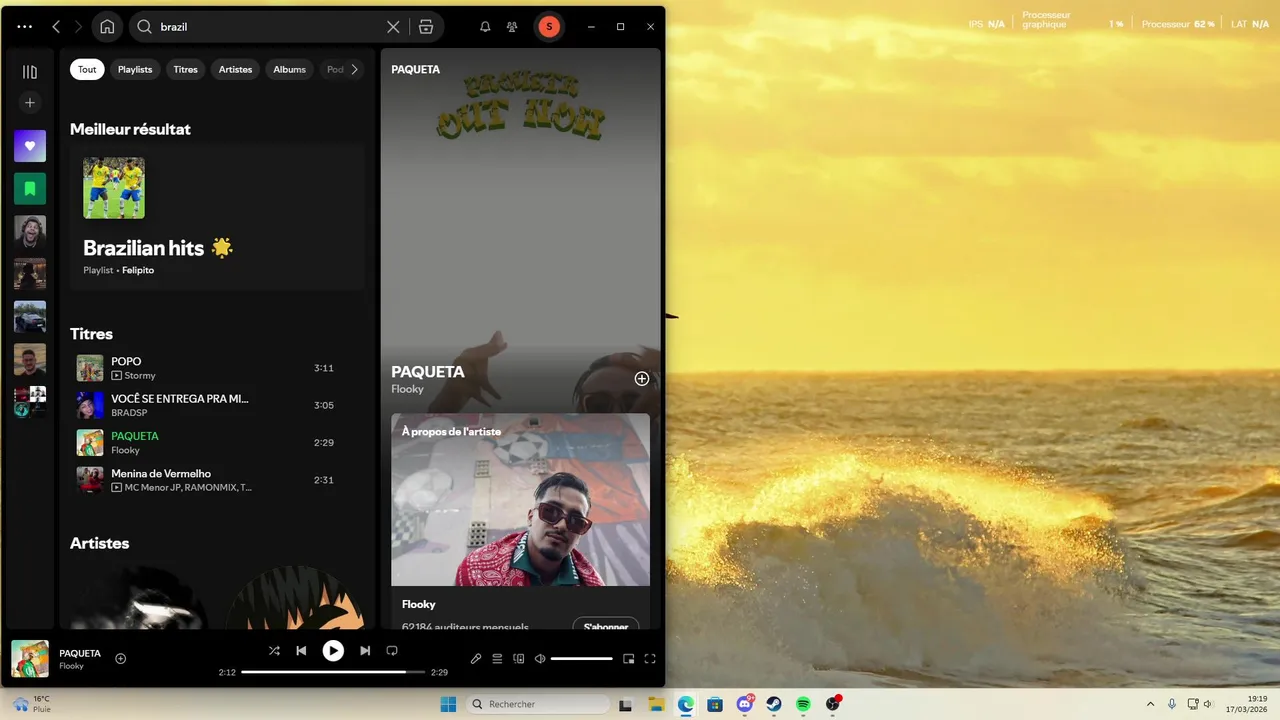Click now-playing album art thumbnail
The image size is (1280, 720).
pyautogui.click(x=30, y=659)
